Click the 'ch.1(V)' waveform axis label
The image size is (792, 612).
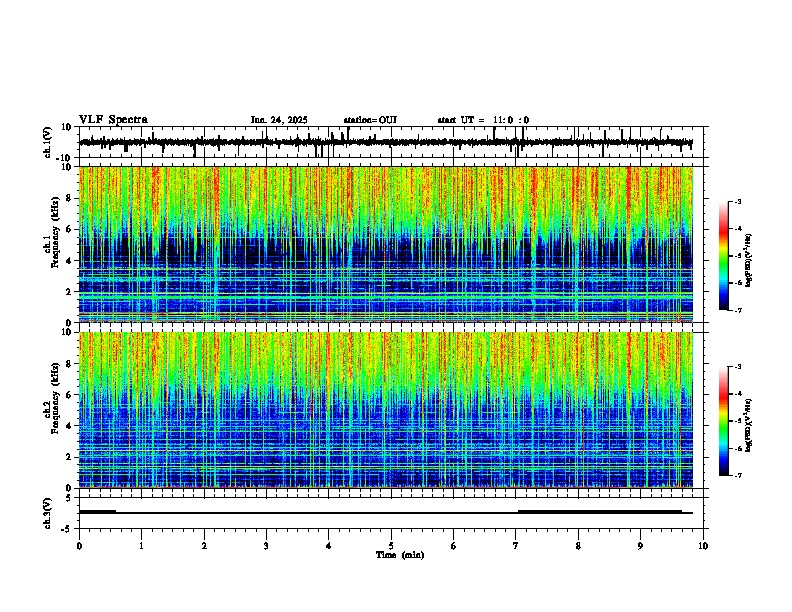click(47, 142)
